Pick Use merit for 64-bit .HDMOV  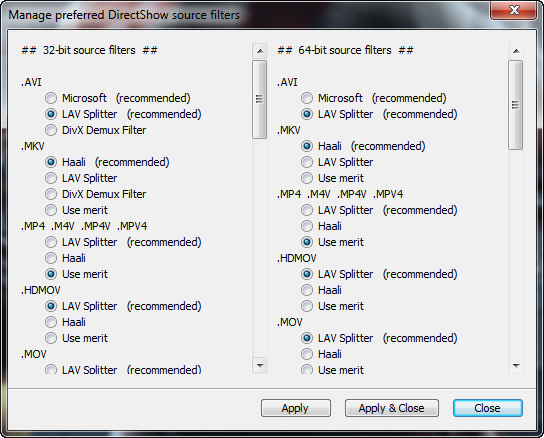click(x=307, y=306)
